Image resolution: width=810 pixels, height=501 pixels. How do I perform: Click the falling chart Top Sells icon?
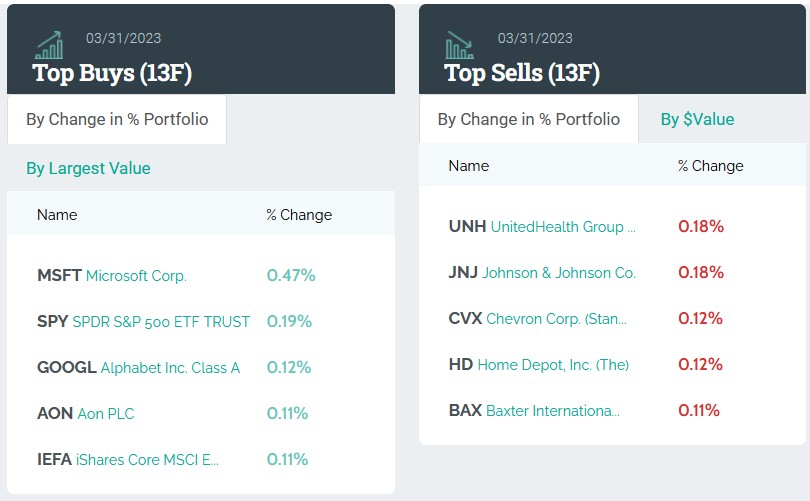coord(460,45)
